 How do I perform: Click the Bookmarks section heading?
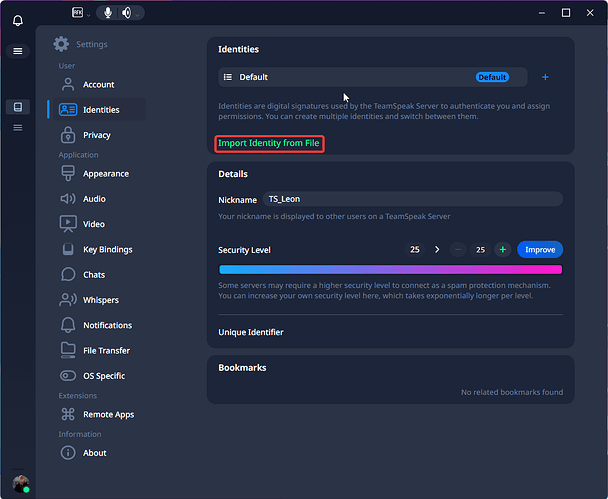[x=242, y=368]
